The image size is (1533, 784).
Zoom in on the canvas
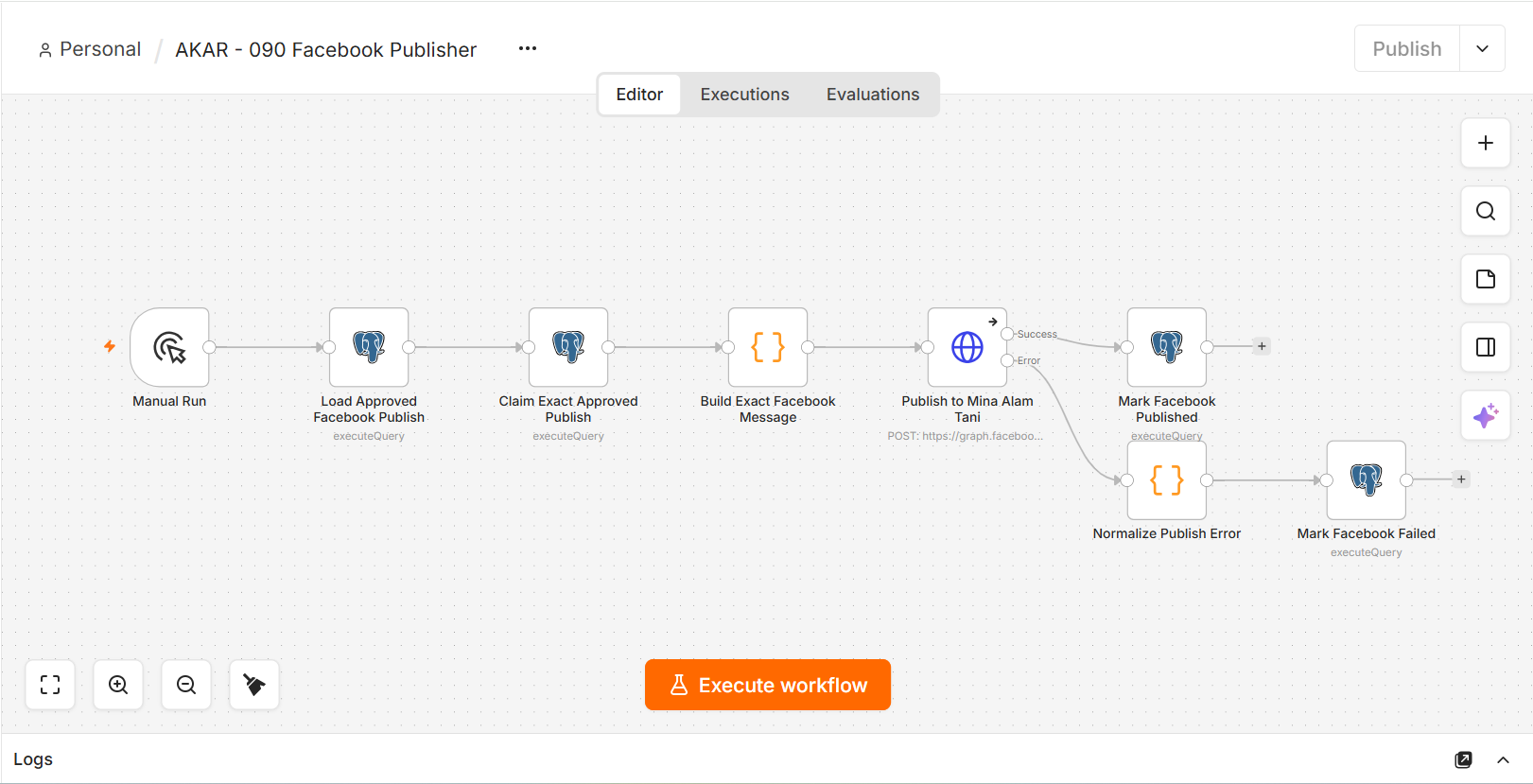click(118, 685)
